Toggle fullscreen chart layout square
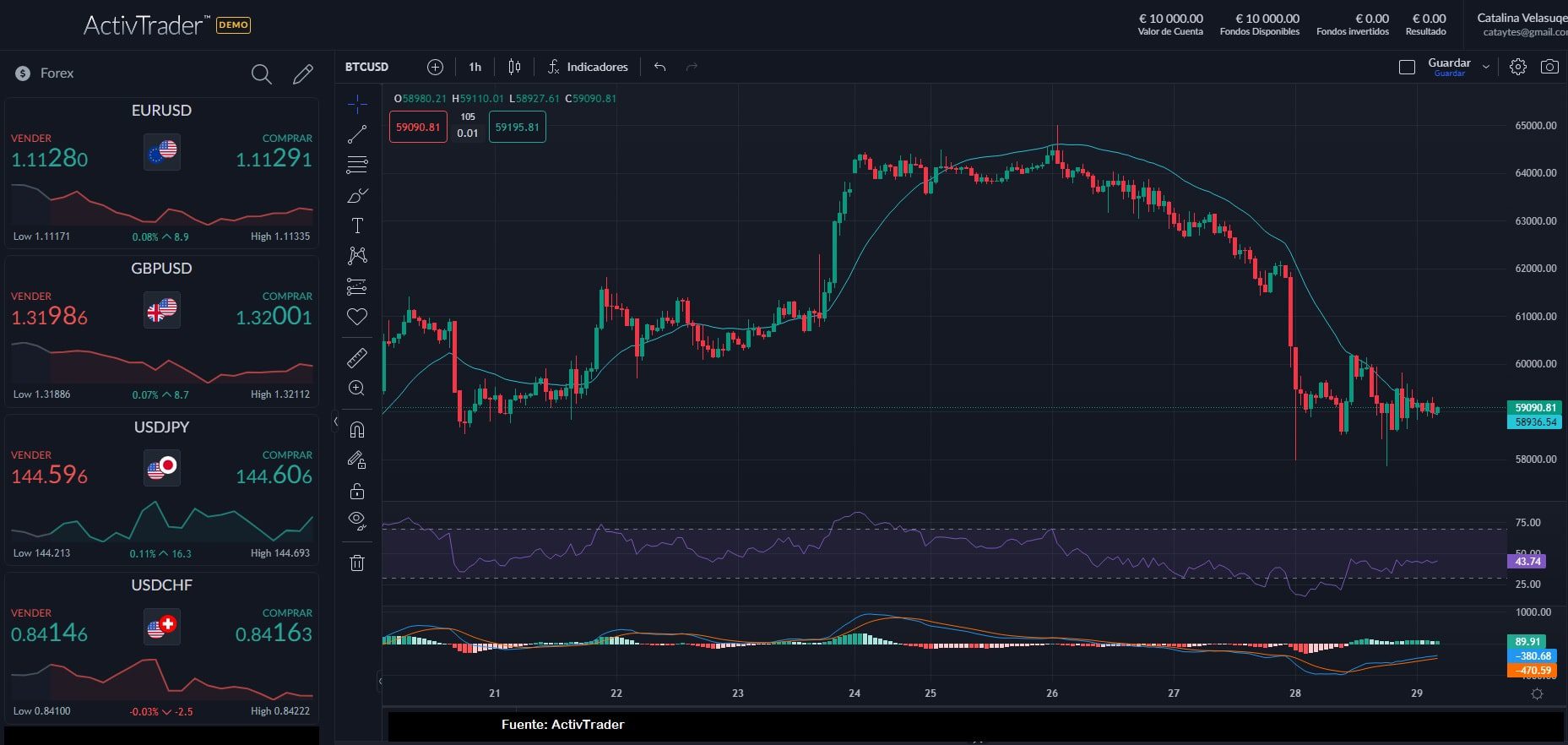Image resolution: width=1568 pixels, height=745 pixels. click(x=1407, y=67)
